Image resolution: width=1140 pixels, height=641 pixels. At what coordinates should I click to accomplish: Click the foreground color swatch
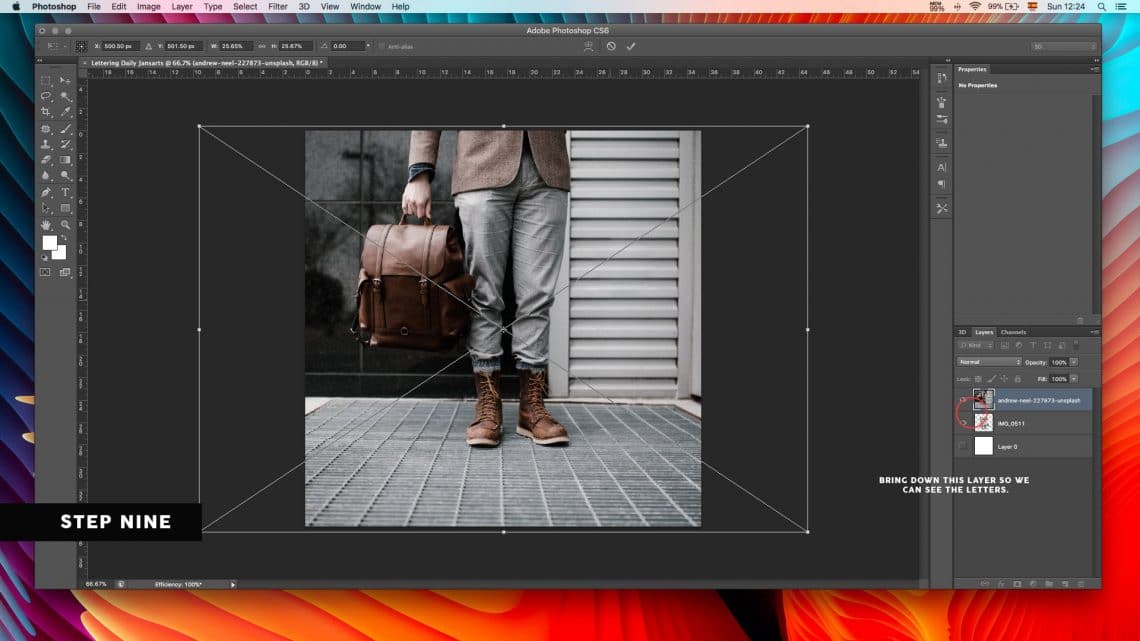tap(49, 242)
